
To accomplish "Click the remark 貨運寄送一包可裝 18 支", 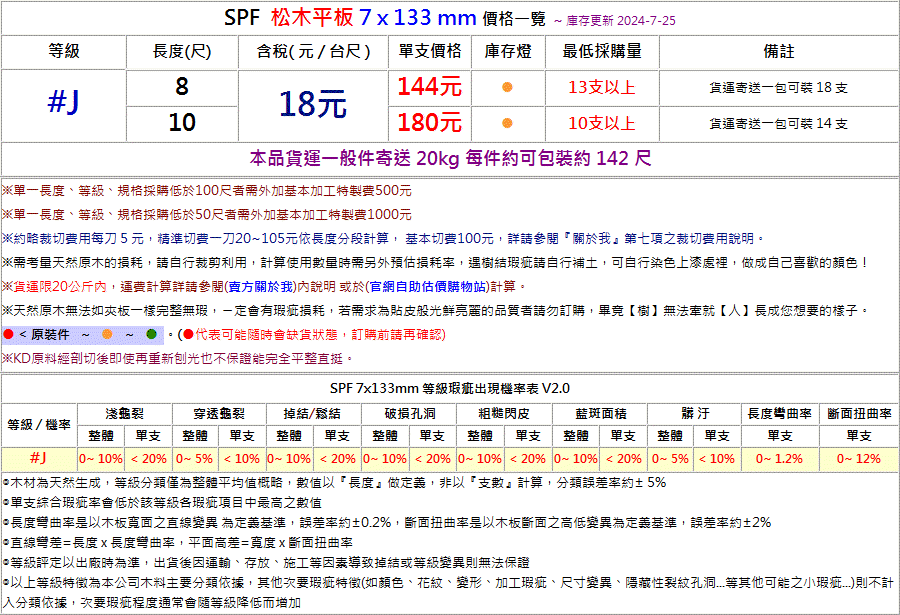I will coord(779,87).
